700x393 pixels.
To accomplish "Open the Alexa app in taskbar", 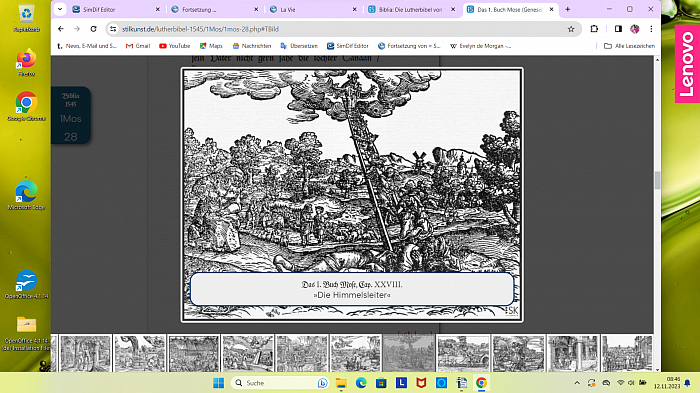I will pos(441,383).
